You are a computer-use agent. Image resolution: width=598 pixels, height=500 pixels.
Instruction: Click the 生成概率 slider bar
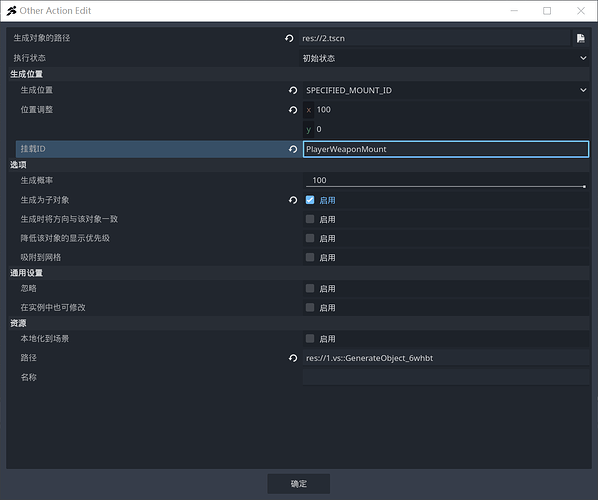pos(445,186)
